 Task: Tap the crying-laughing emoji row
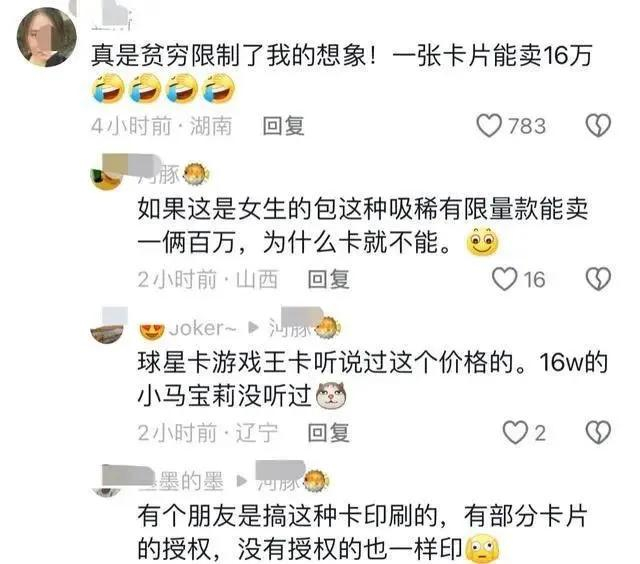(164, 88)
